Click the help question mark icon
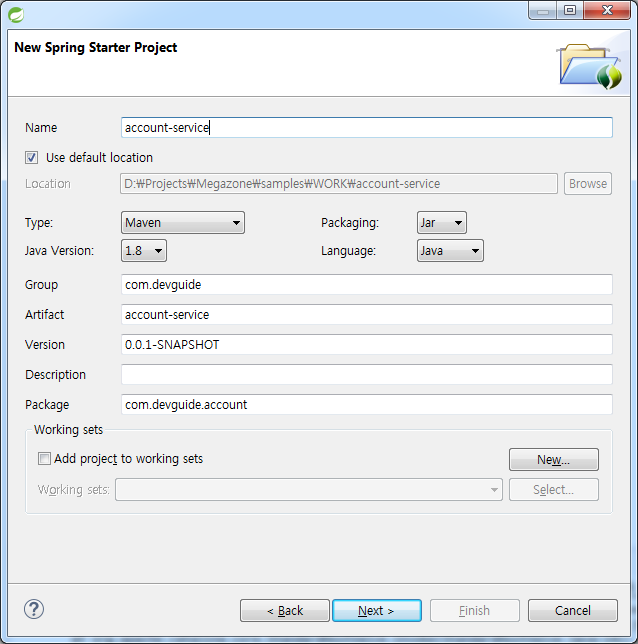 coord(34,609)
